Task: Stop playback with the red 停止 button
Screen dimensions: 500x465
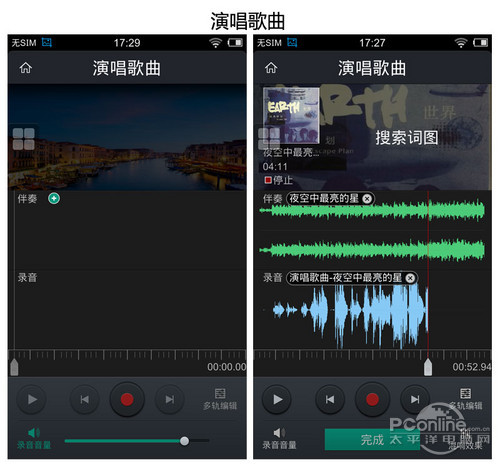Action: click(278, 180)
